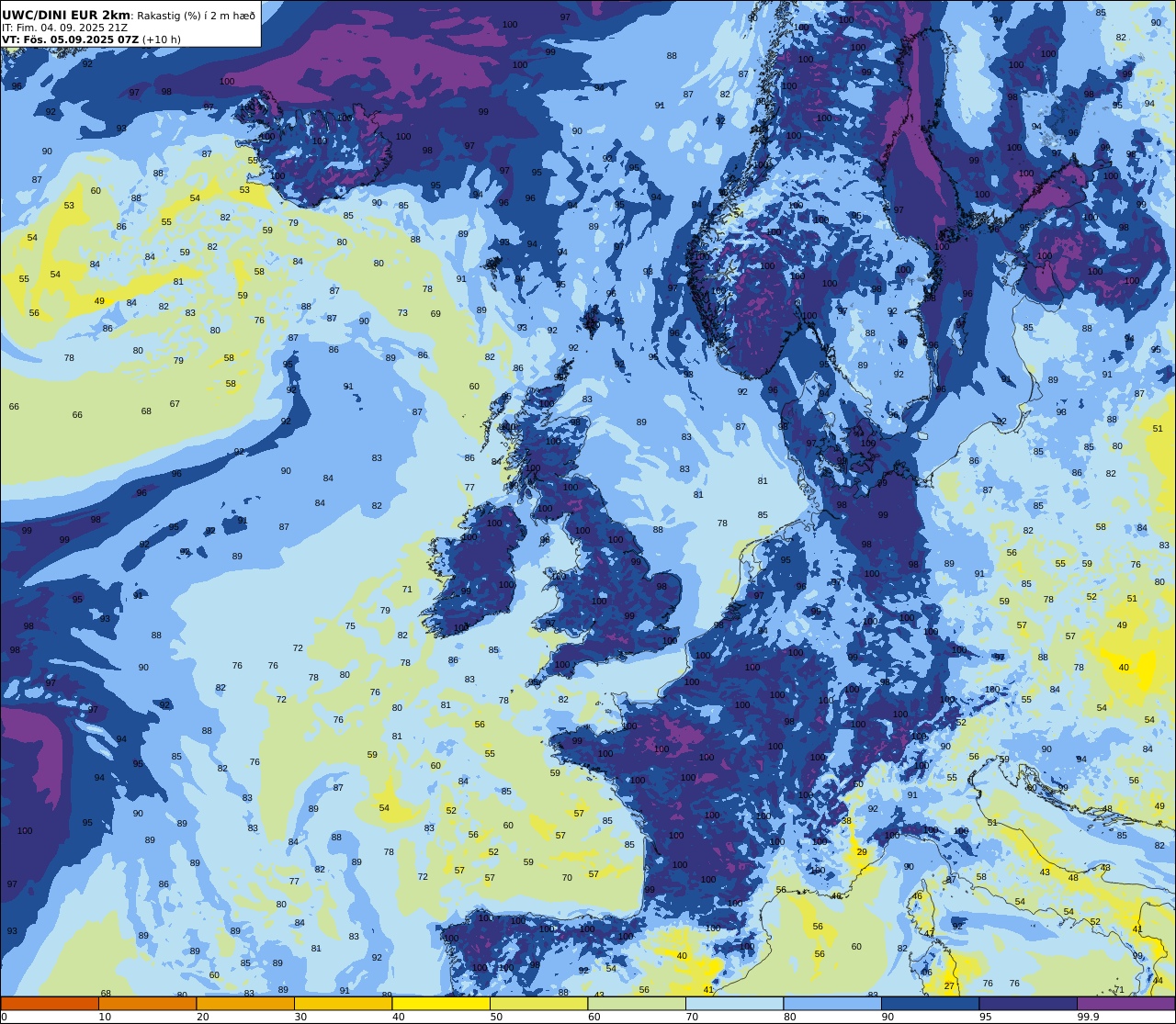Click the yellow 40–50 legend color segment
The width and height of the screenshot is (1176, 1024).
pos(441,1004)
